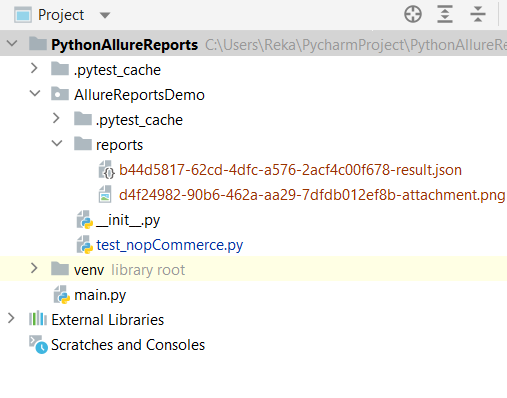Image resolution: width=507 pixels, height=398 pixels.
Task: Select test_nopCommerce.py file
Action: point(170,245)
